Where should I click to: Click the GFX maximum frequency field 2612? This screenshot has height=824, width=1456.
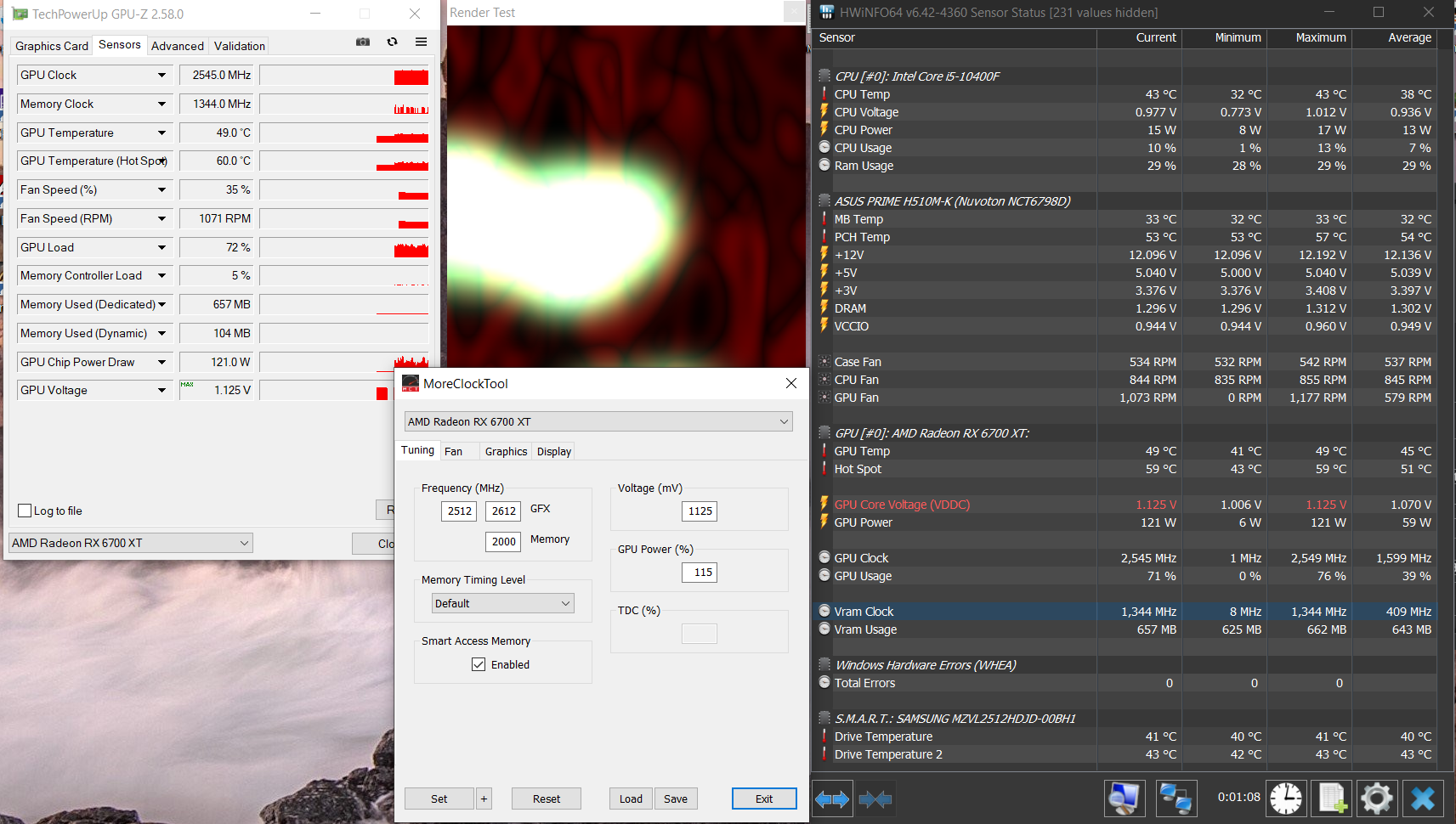(x=503, y=511)
